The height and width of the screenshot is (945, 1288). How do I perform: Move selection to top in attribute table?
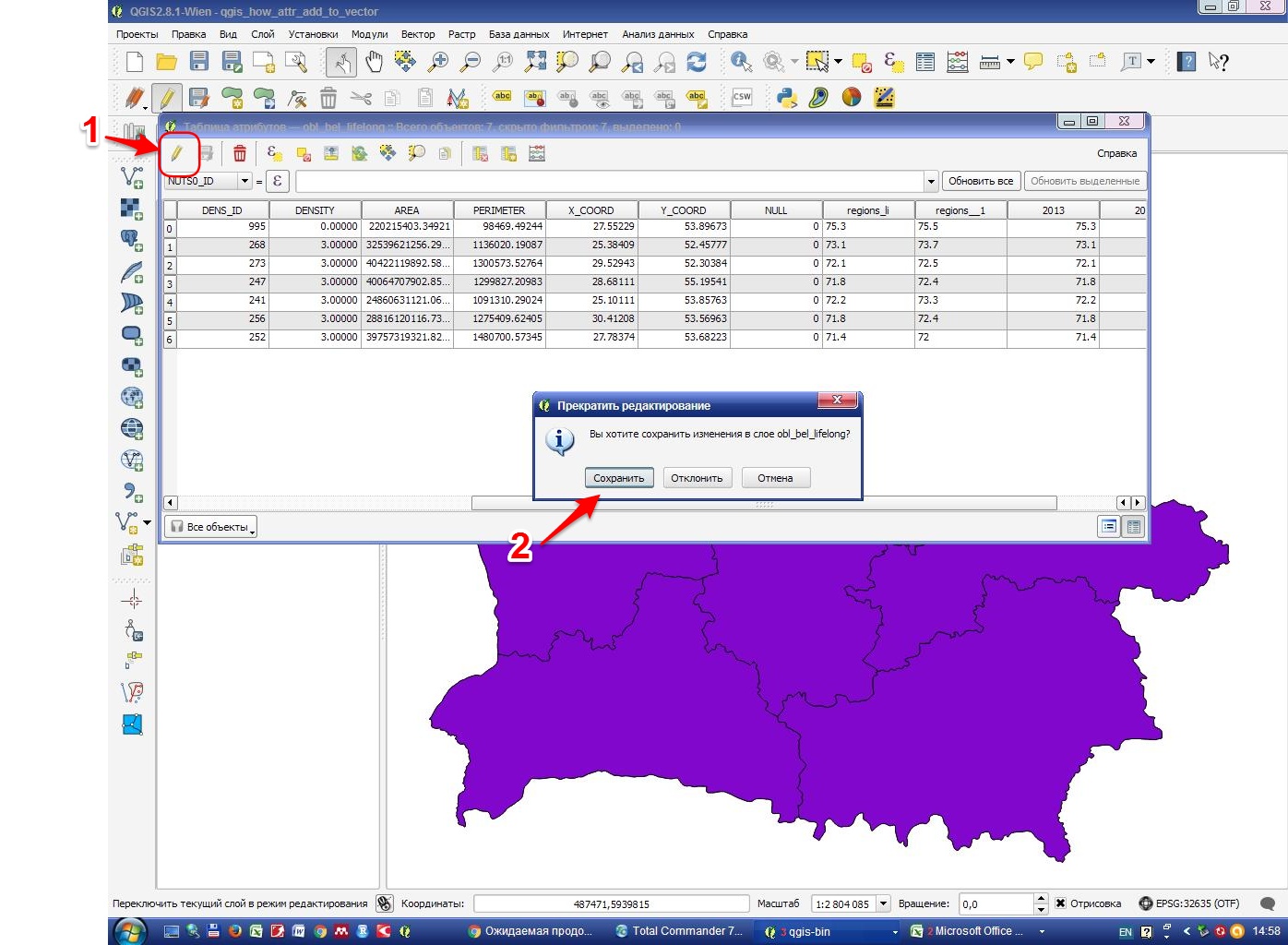tap(330, 153)
